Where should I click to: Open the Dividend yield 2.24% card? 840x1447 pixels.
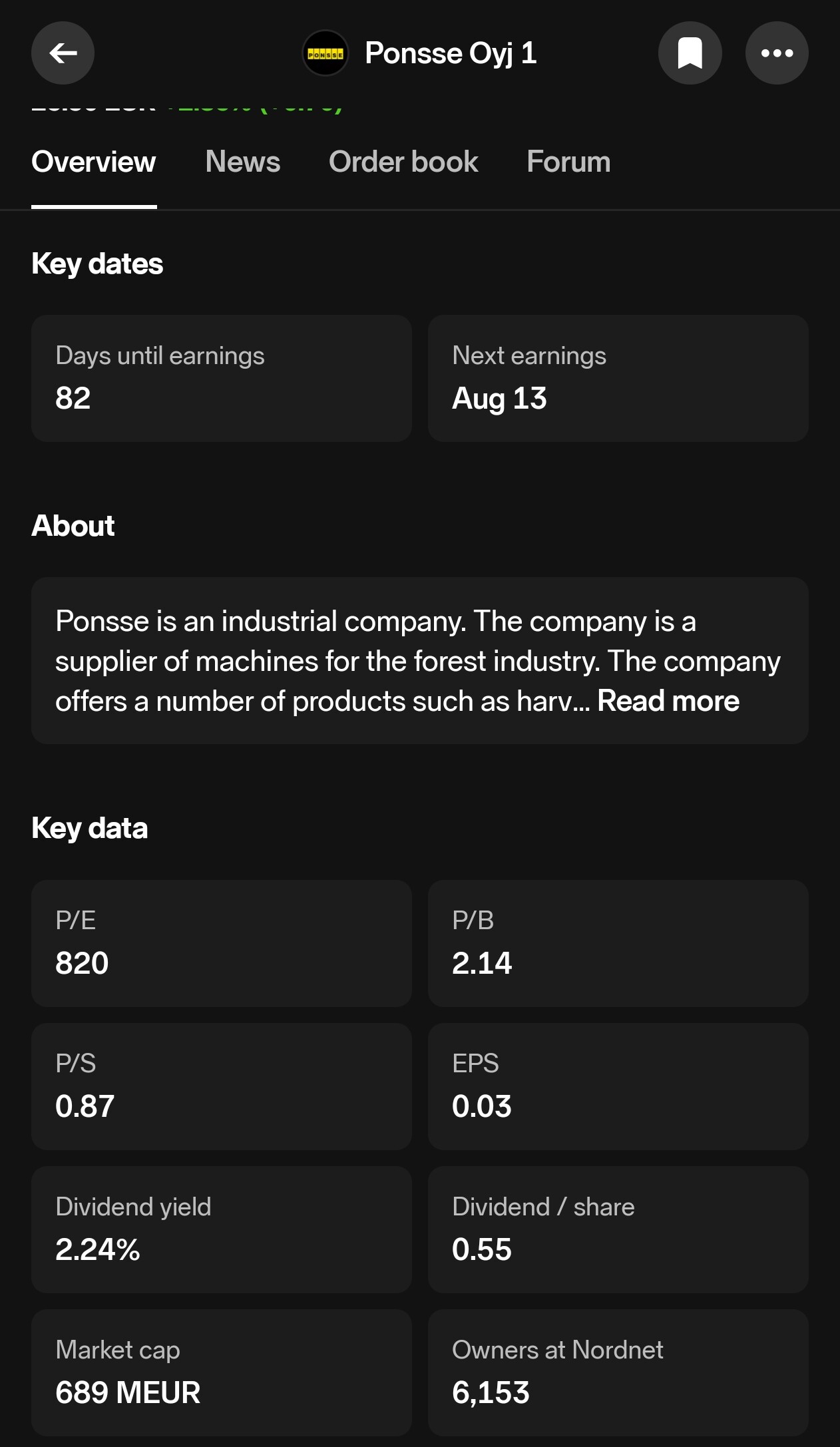(221, 1229)
